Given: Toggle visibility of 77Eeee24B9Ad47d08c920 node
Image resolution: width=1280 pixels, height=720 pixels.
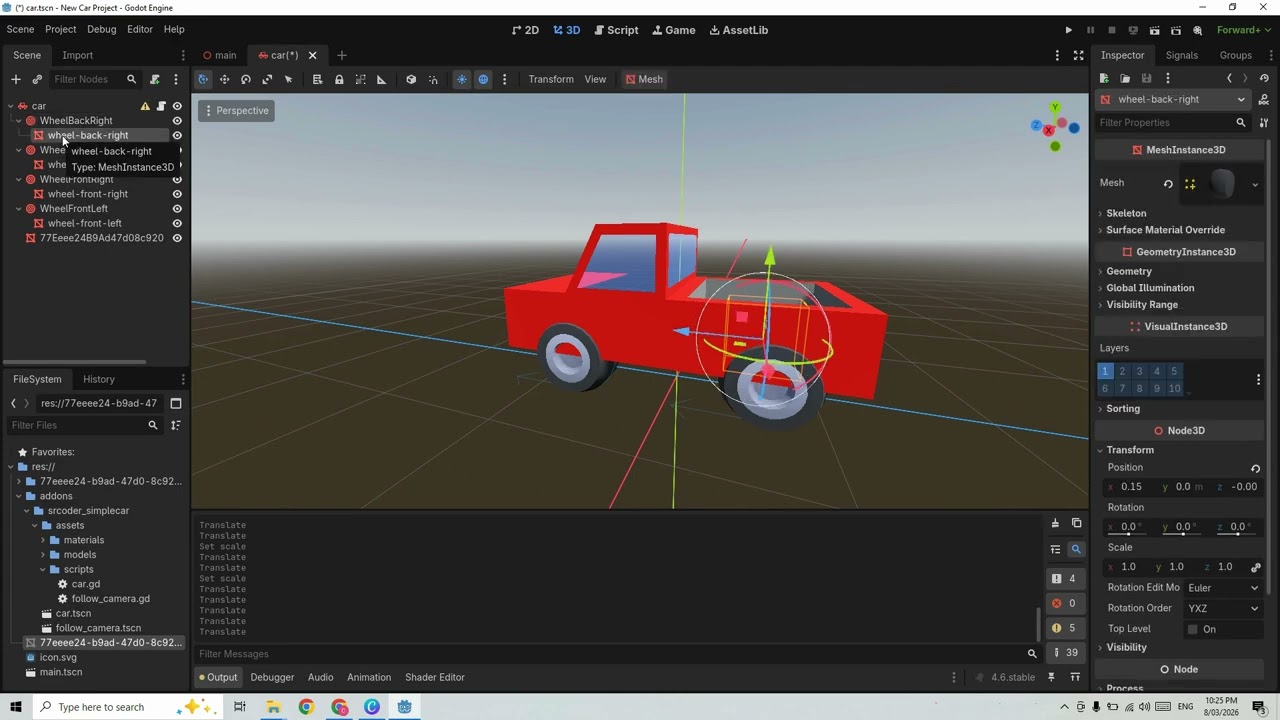Looking at the screenshot, I should (177, 238).
